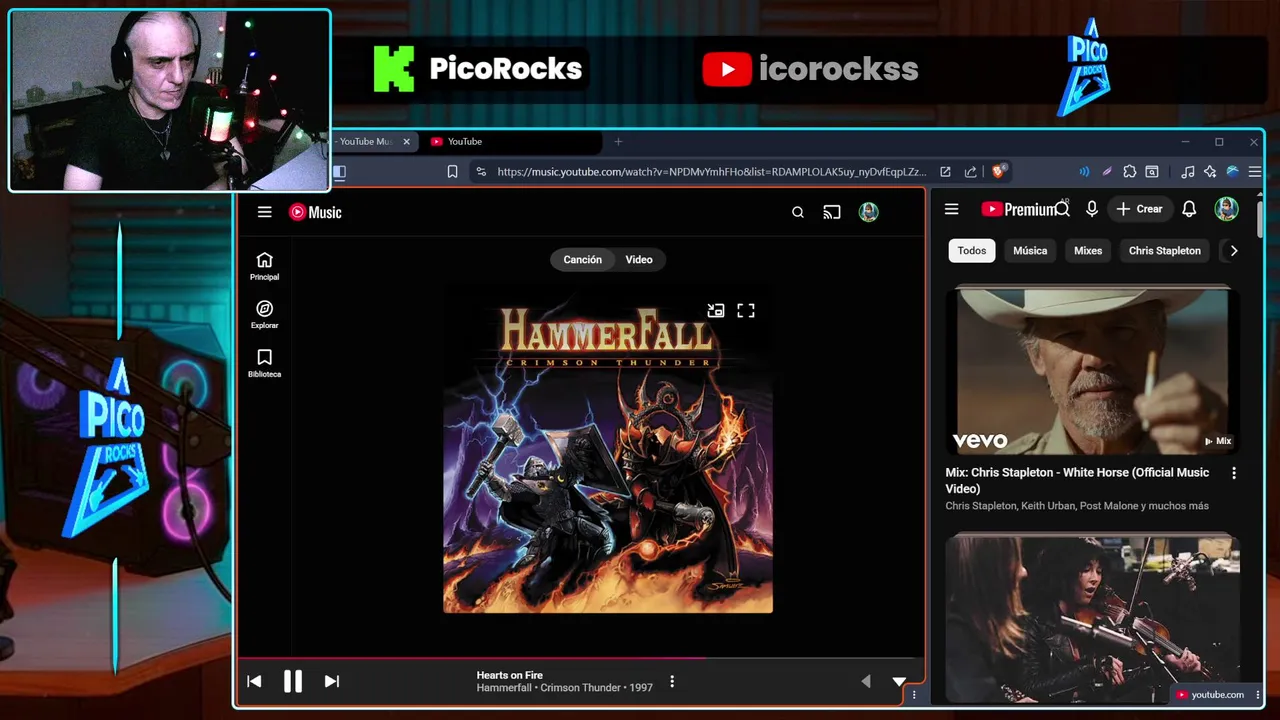Skip to previous track
Image resolution: width=1280 pixels, height=720 pixels.
click(x=254, y=681)
